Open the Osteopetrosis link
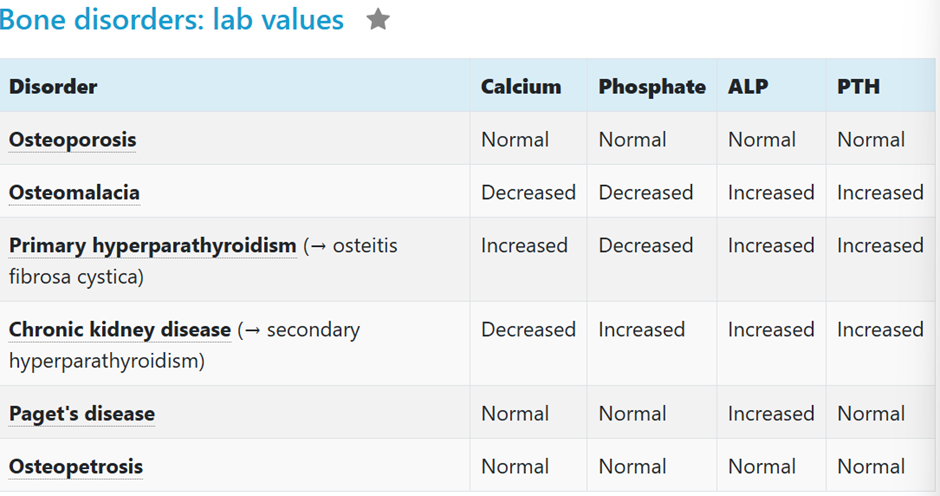The width and height of the screenshot is (940, 496). [x=76, y=467]
